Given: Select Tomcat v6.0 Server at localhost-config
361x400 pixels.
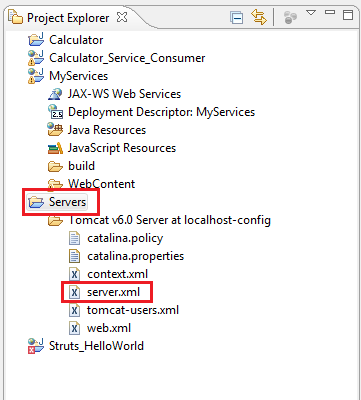Looking at the screenshot, I should pyautogui.click(x=169, y=220).
